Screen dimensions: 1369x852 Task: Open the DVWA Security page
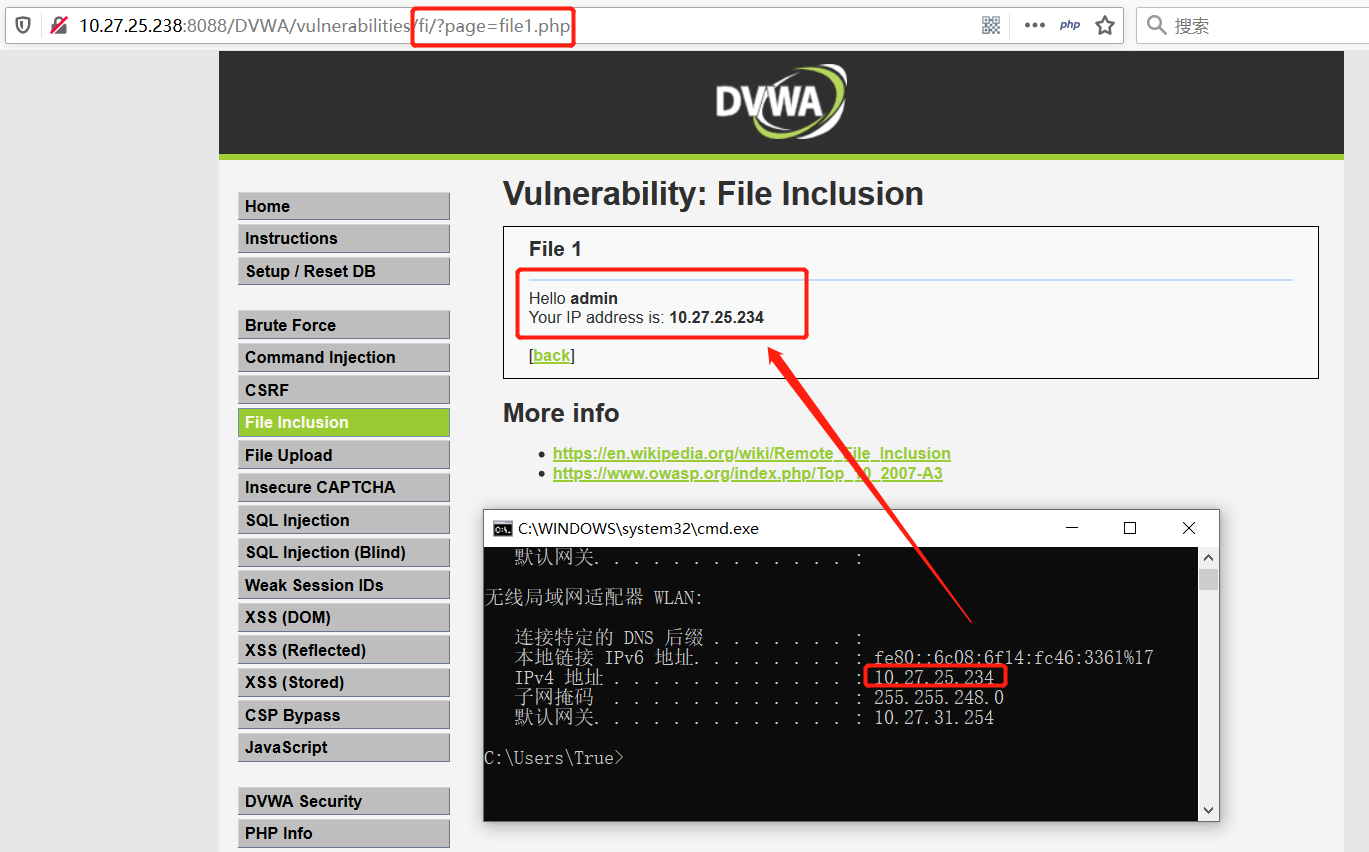(344, 801)
